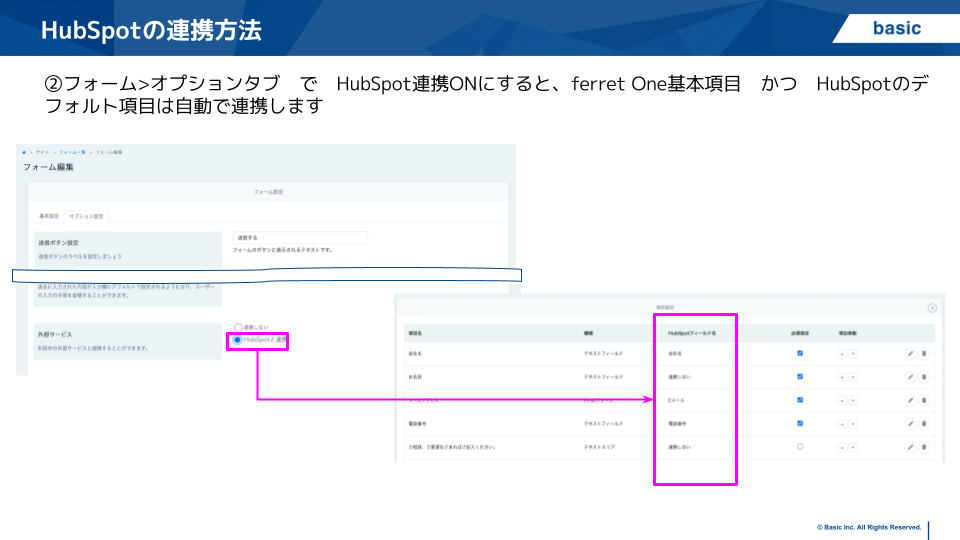The width and height of the screenshot is (960, 540).
Task: Check the required checkbox for the ご相談 row
Action: [x=800, y=447]
